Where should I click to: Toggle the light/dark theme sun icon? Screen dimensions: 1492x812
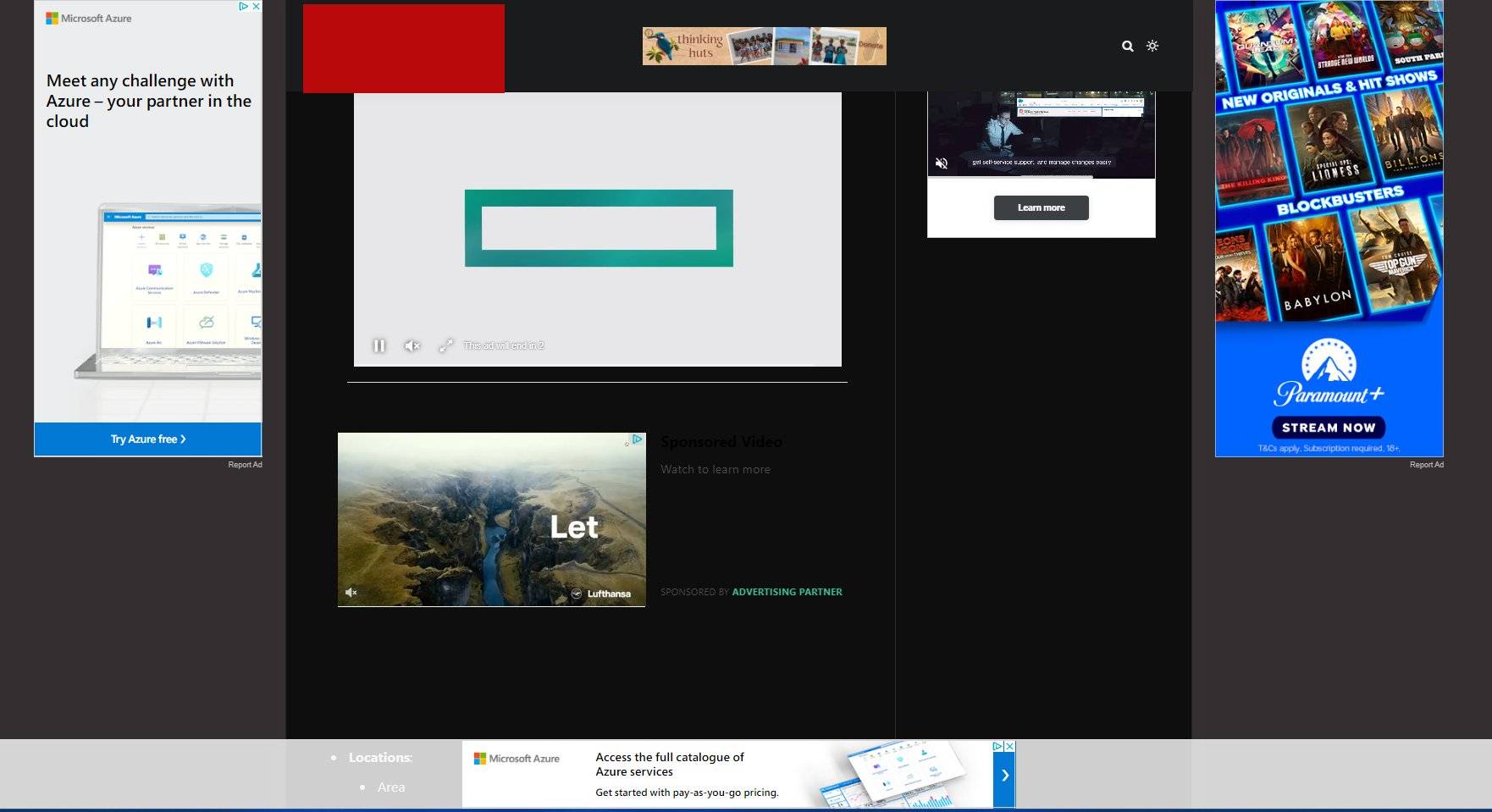point(1152,46)
